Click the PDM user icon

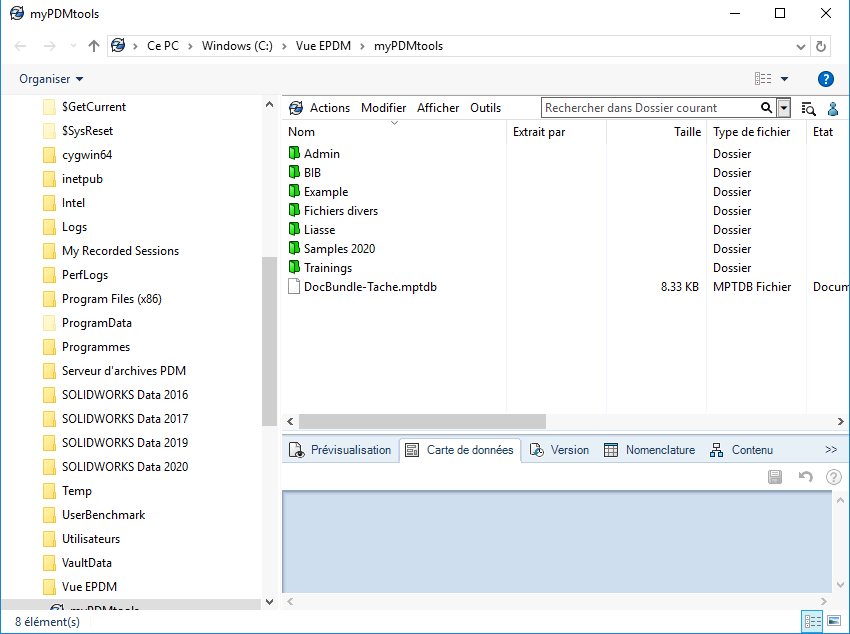(832, 108)
